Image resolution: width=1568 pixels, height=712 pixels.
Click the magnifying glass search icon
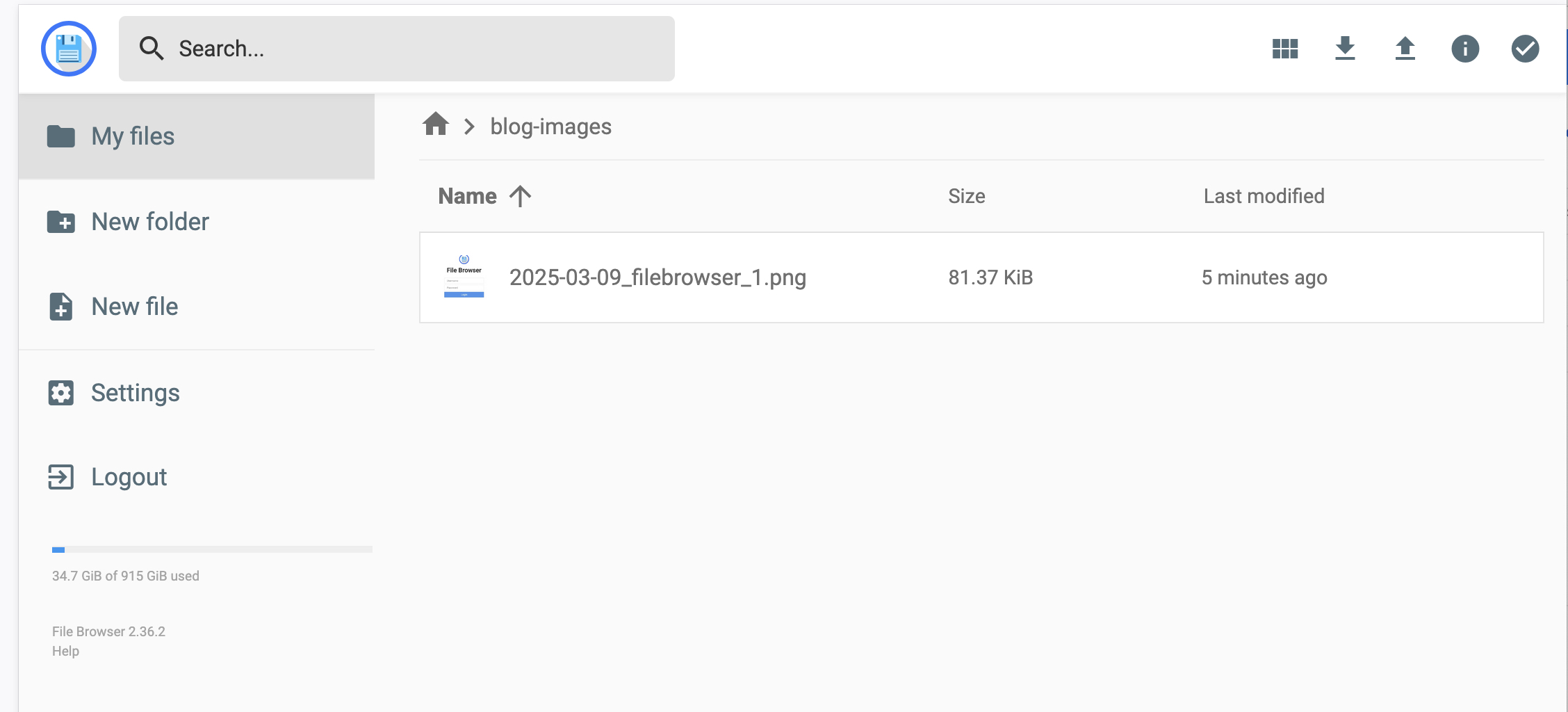151,49
